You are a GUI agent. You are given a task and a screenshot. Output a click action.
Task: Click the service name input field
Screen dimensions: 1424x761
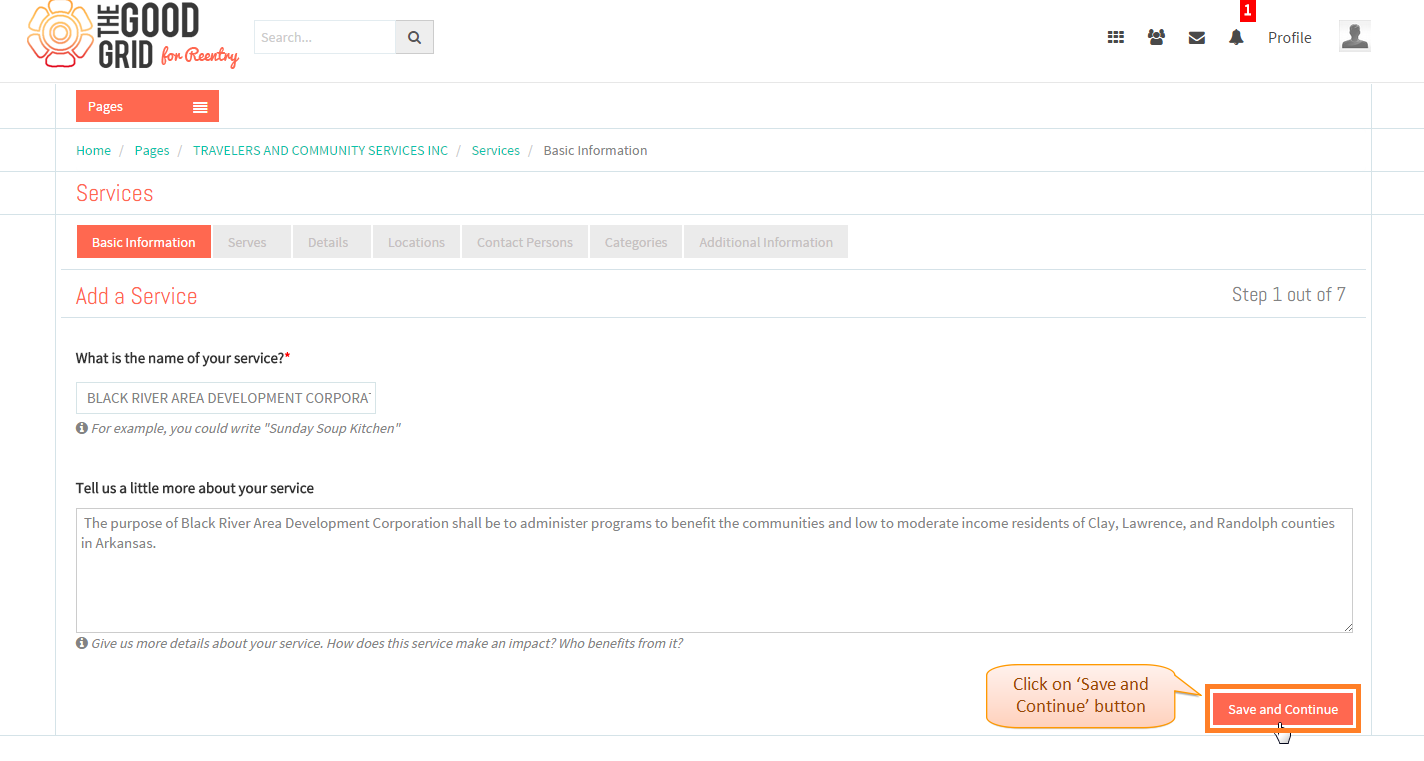226,398
